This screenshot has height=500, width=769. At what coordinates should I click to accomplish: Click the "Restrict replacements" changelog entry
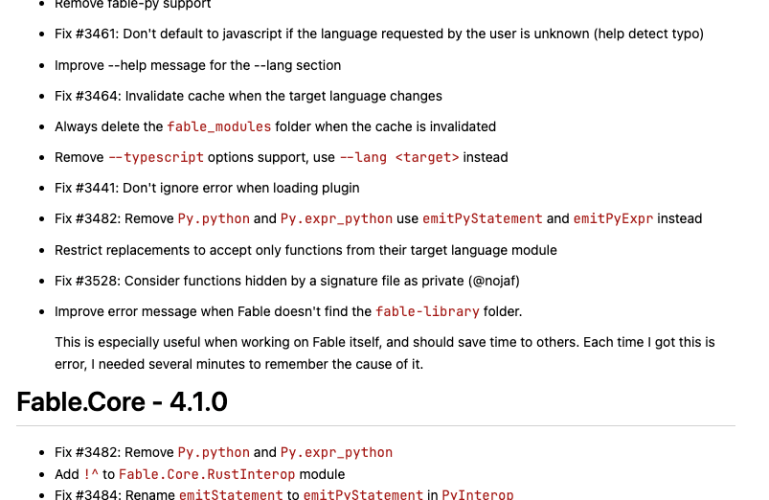pyautogui.click(x=305, y=250)
